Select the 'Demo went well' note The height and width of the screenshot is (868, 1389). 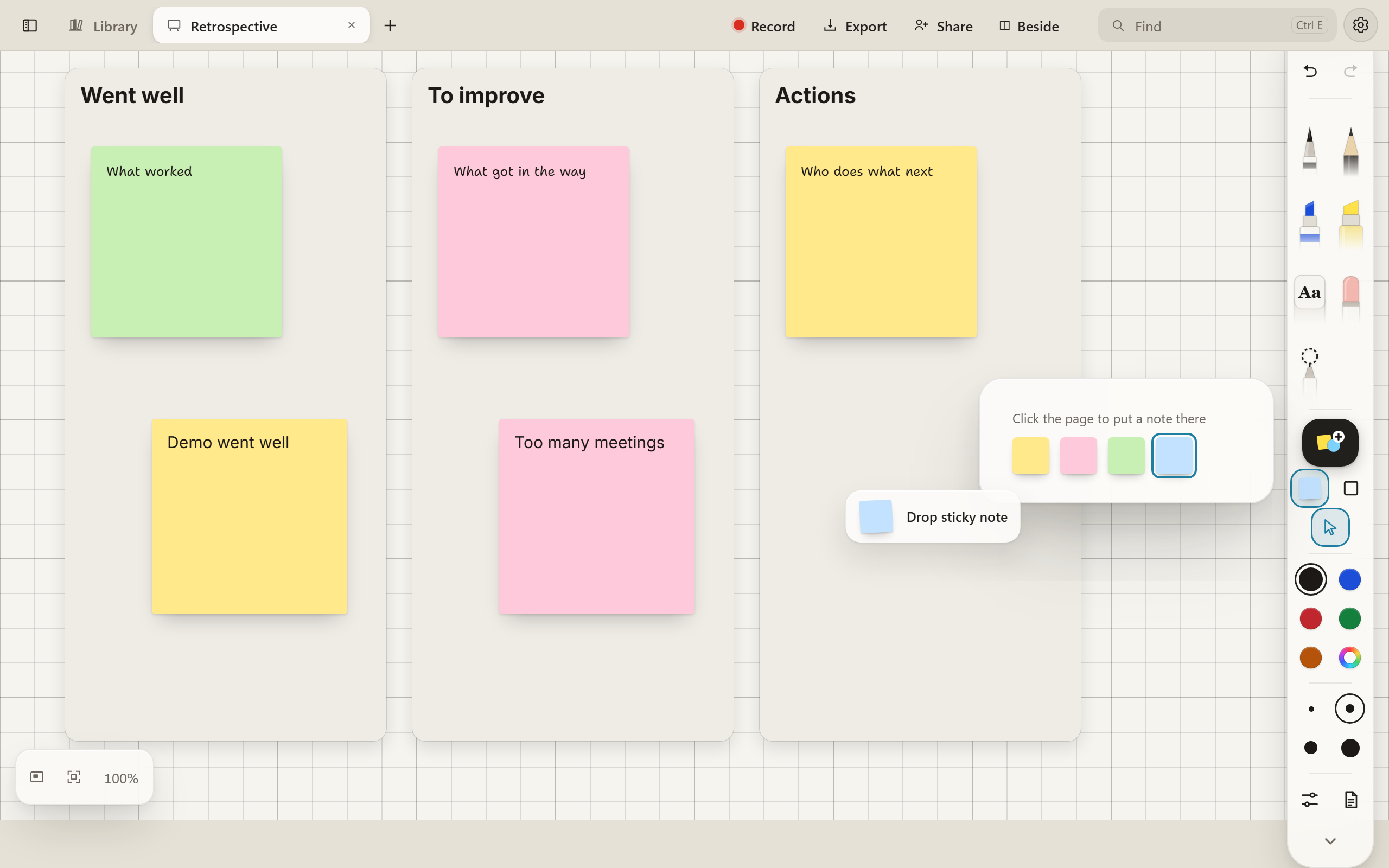point(249,516)
